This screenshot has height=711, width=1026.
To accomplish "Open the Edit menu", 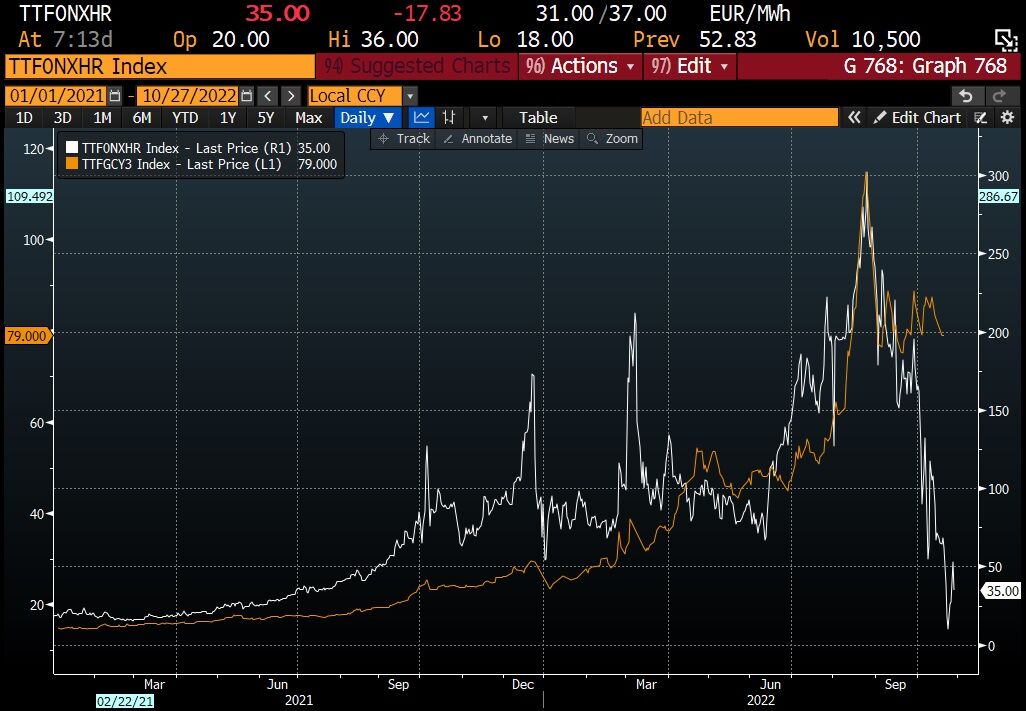I will pos(690,66).
